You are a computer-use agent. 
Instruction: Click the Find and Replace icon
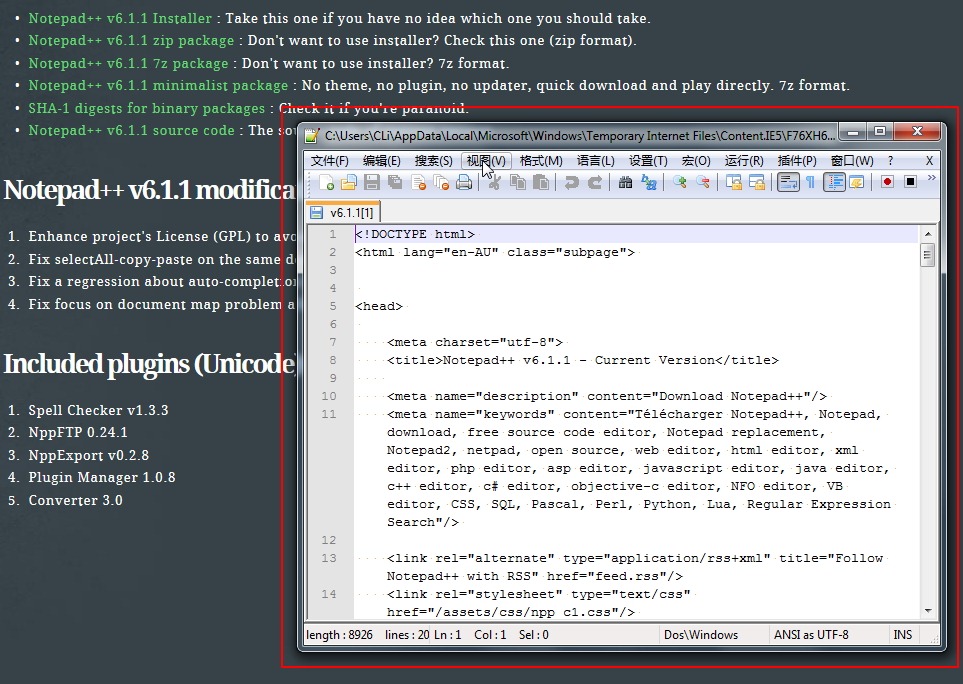(649, 182)
